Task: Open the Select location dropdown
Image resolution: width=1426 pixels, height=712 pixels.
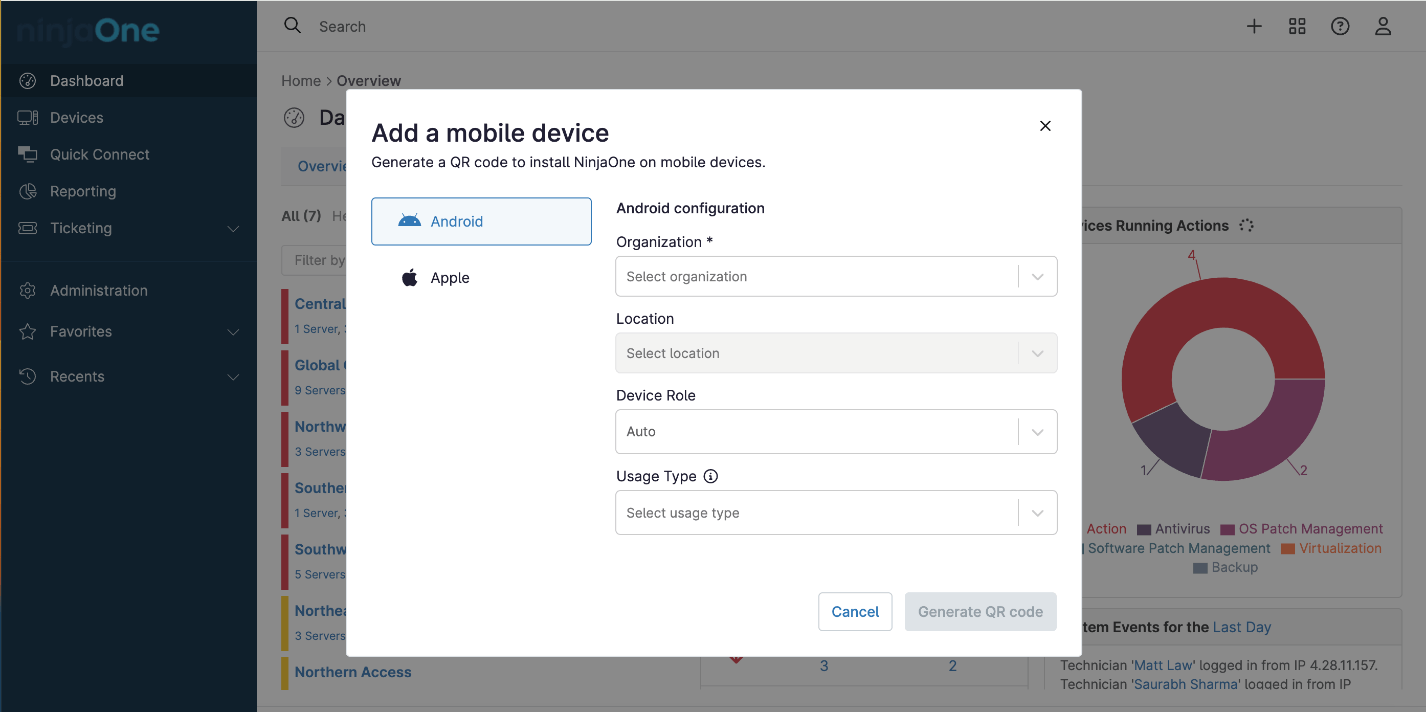Action: [x=836, y=353]
